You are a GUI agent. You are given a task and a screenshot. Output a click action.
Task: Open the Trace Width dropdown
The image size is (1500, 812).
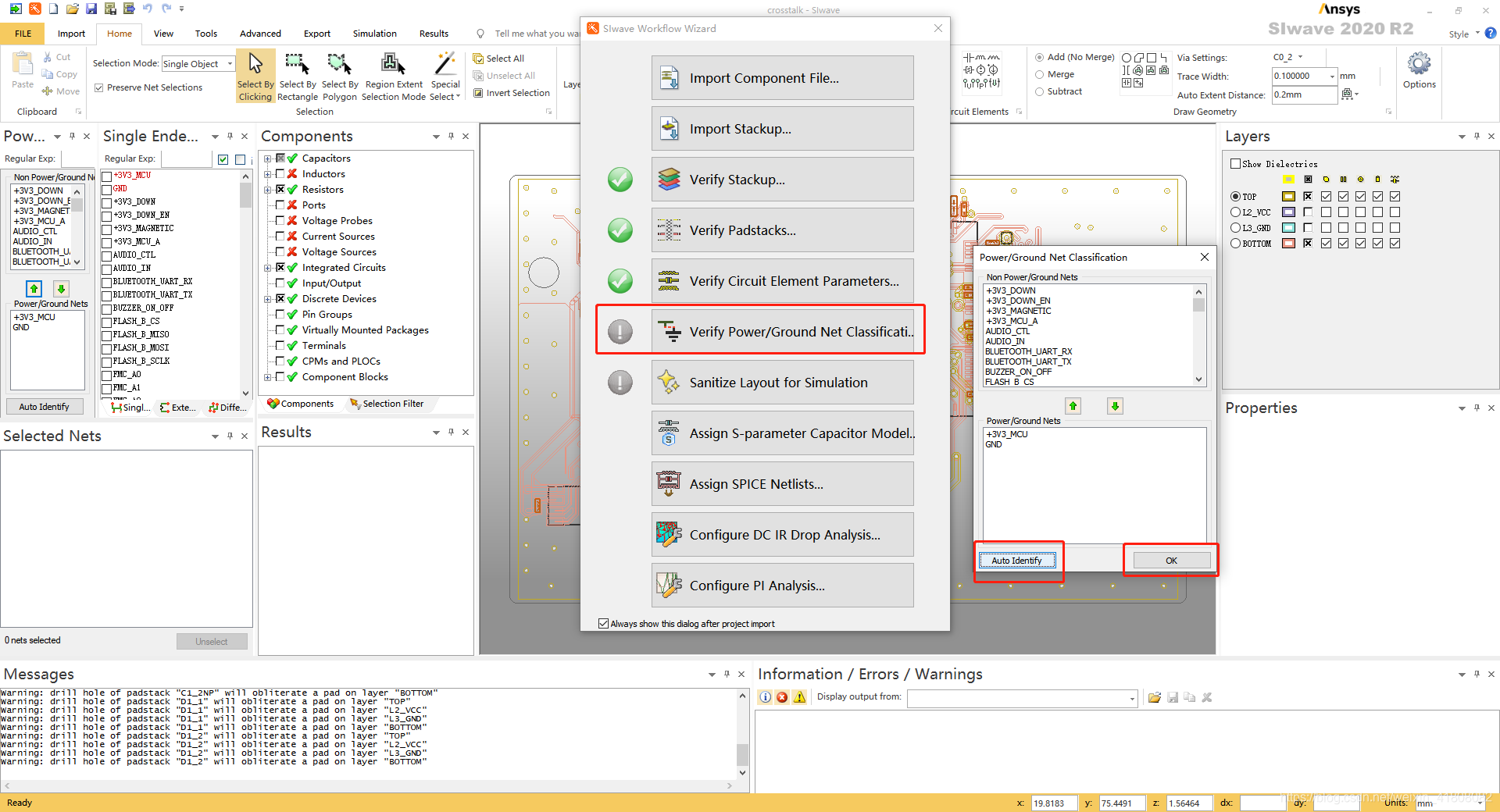click(x=1332, y=76)
